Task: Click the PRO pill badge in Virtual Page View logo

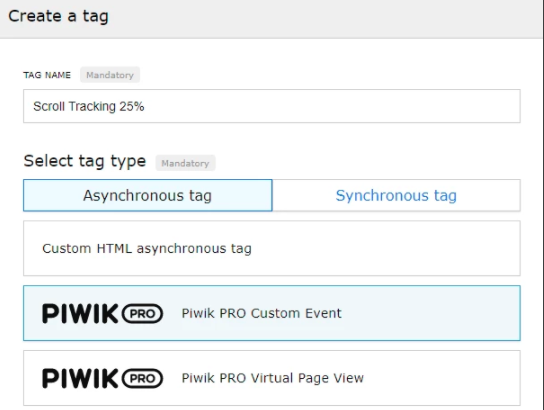Action: click(142, 378)
